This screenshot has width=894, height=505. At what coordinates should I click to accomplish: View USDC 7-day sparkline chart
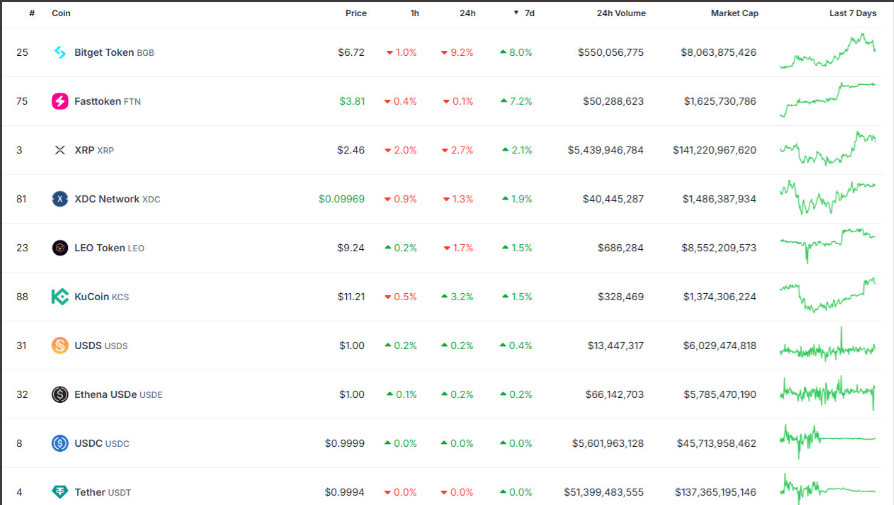[x=828, y=442]
